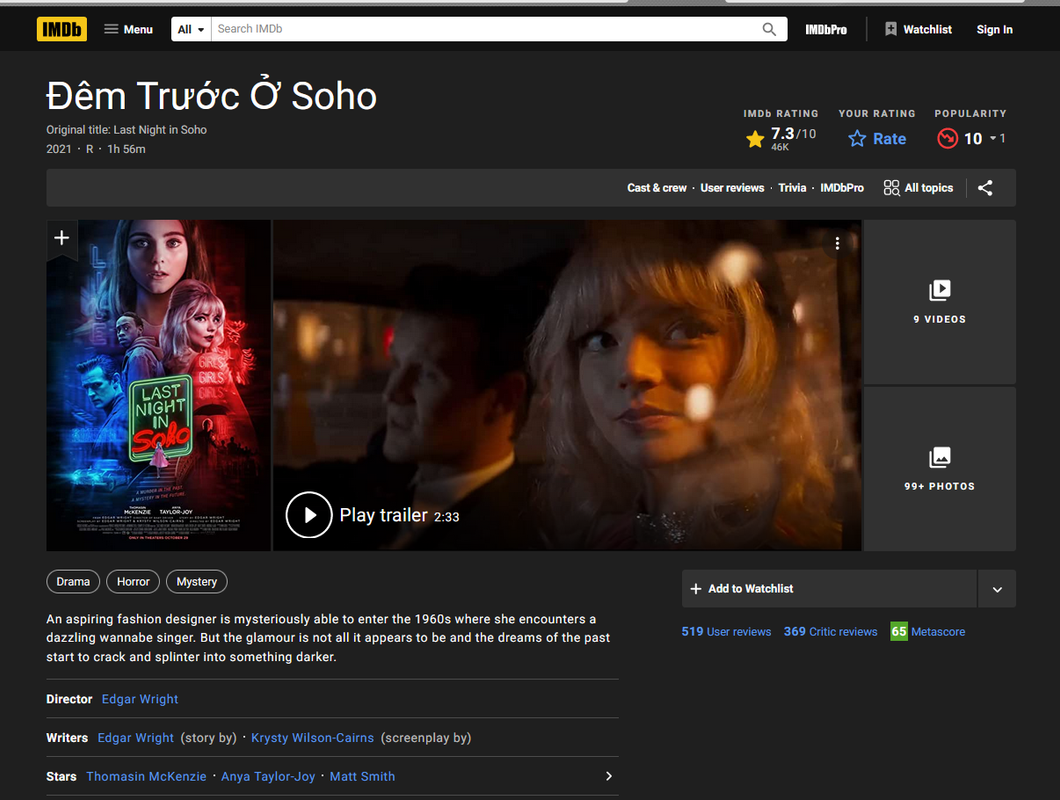Click the magnifying glass search icon
The height and width of the screenshot is (800, 1060).
tap(769, 29)
